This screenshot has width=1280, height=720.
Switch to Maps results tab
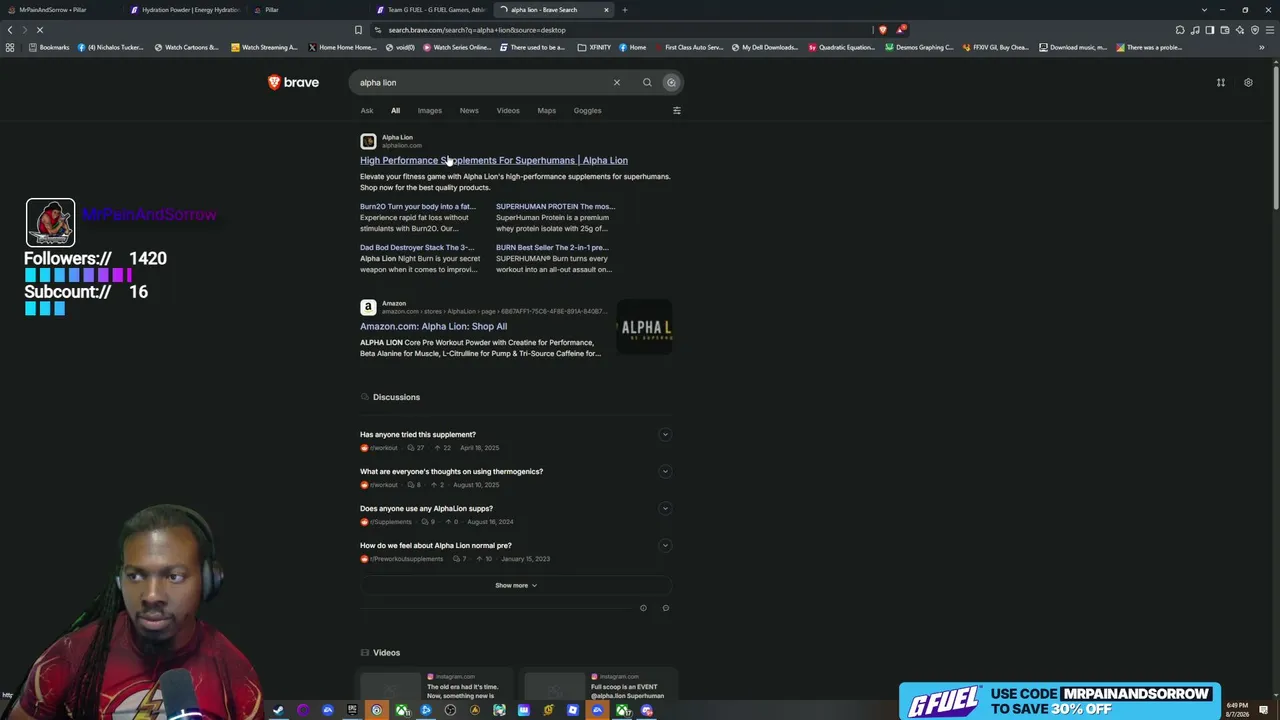point(546,111)
